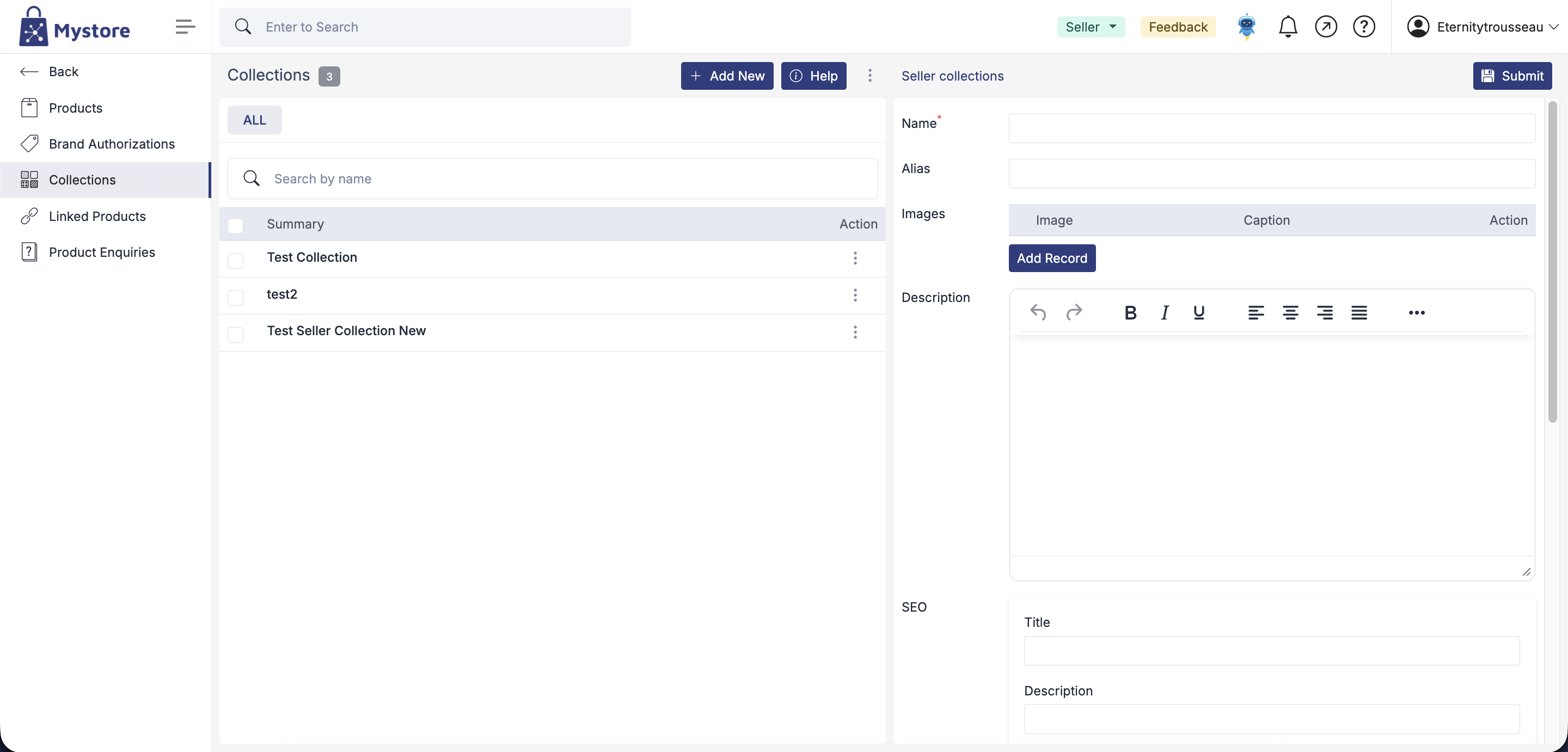Check the Test Collection row checkbox
The height and width of the screenshot is (752, 1568).
point(236,261)
